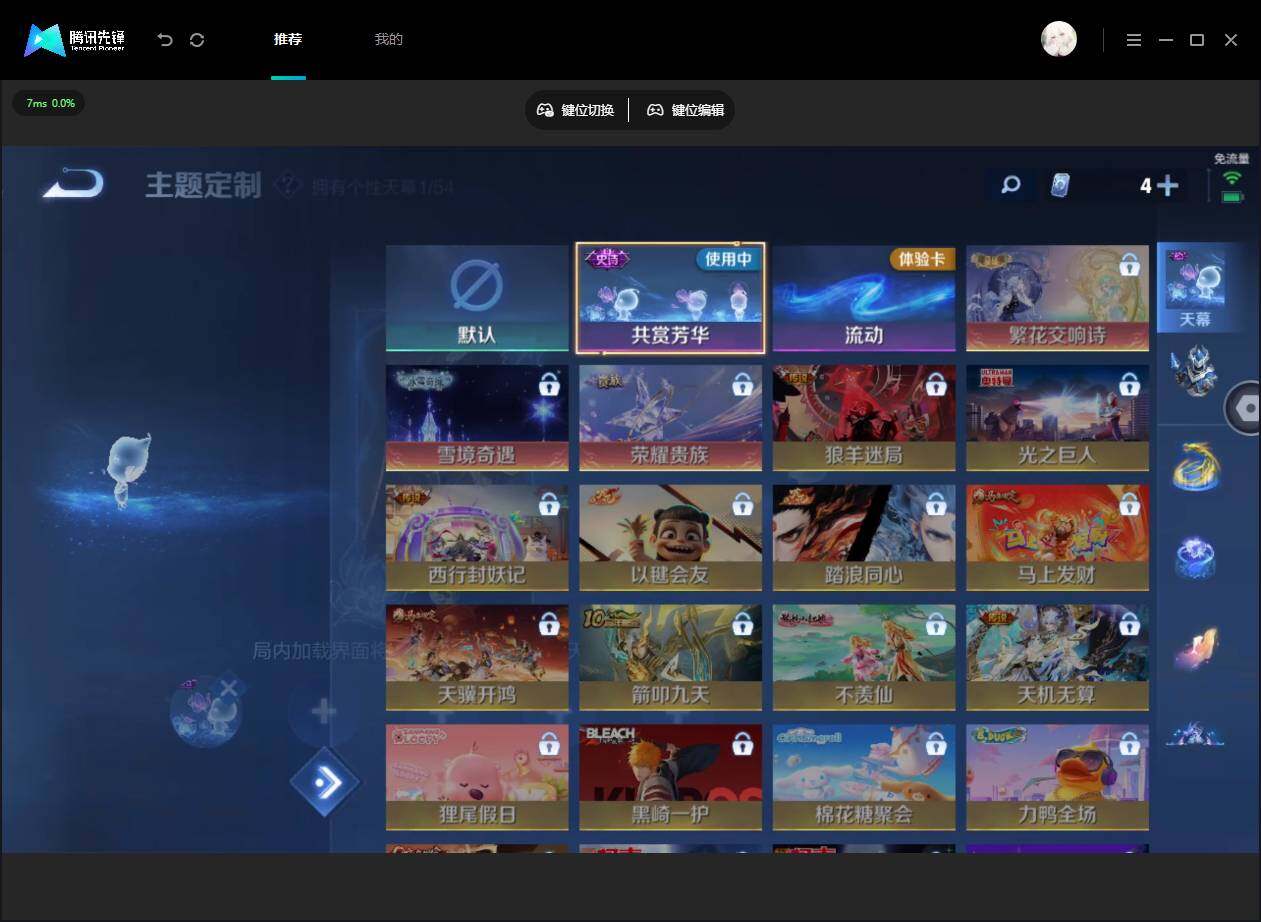Click the card ticket icon beside count 4
The image size is (1261, 922).
[x=1060, y=185]
